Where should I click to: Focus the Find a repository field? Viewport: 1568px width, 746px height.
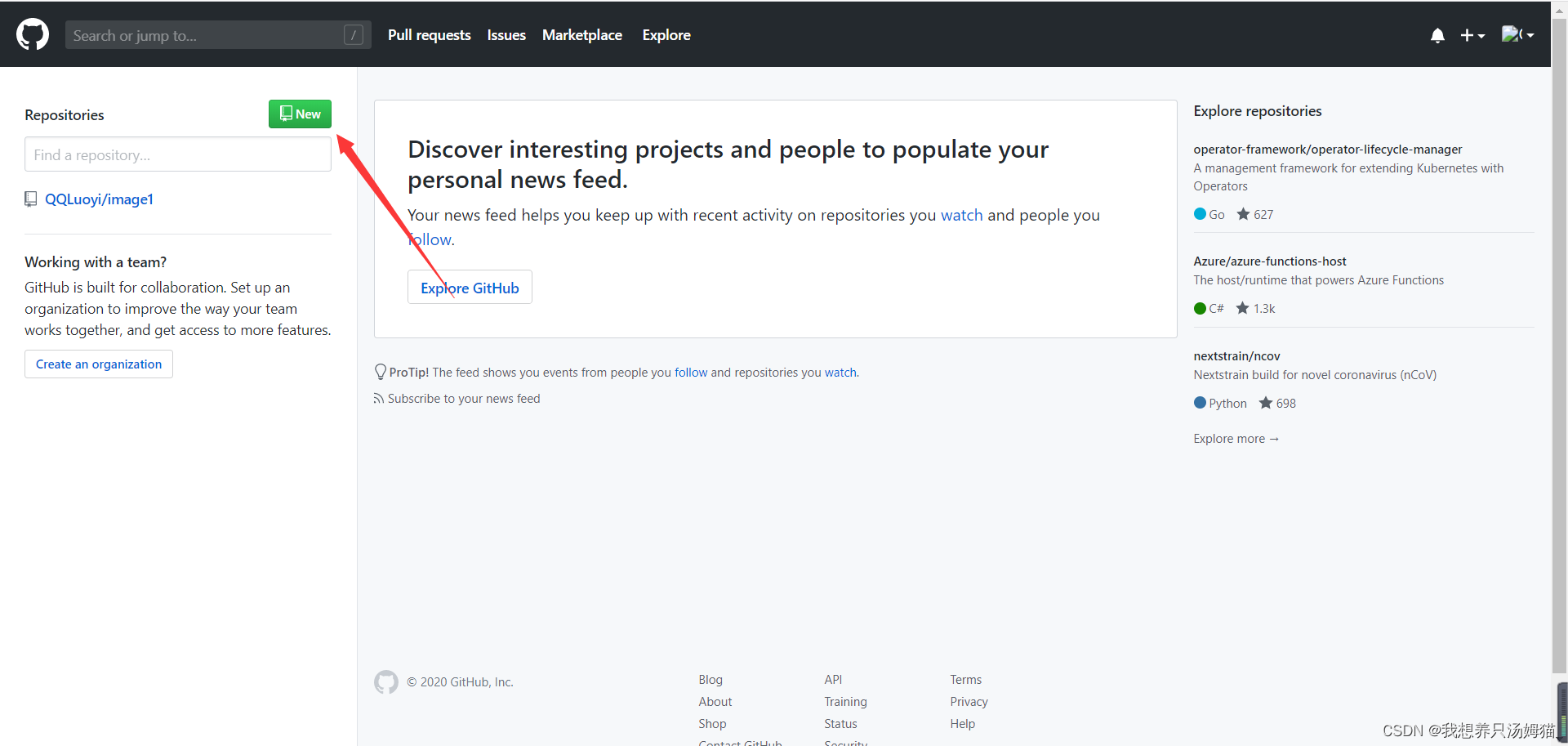(178, 154)
